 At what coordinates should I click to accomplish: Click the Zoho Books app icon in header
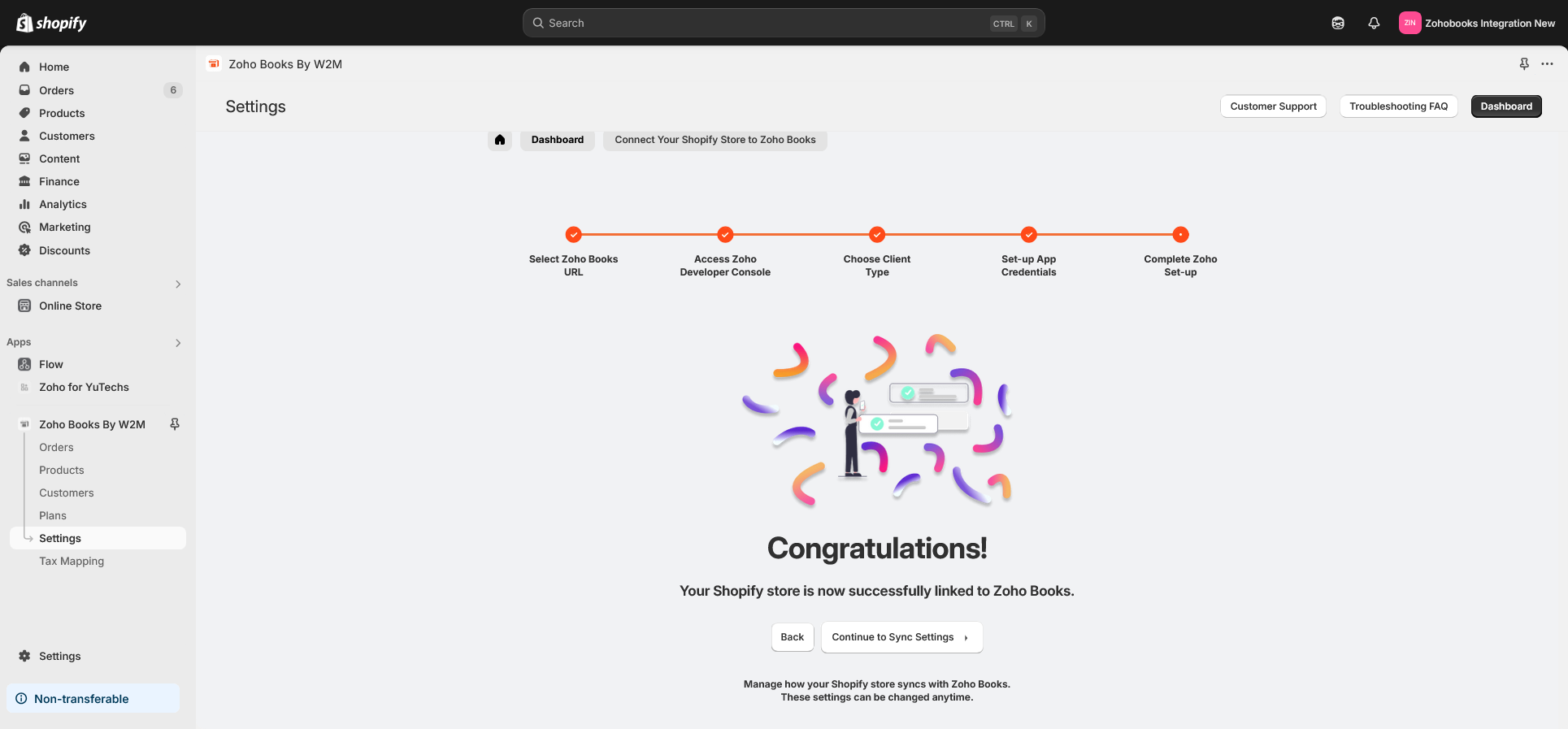[x=214, y=64]
